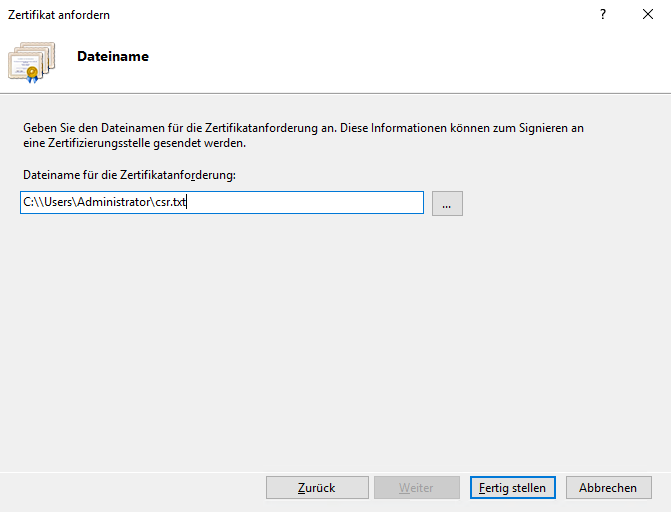Focus the certificate request filename field
Image resolution: width=671 pixels, height=512 pixels.
300,203
